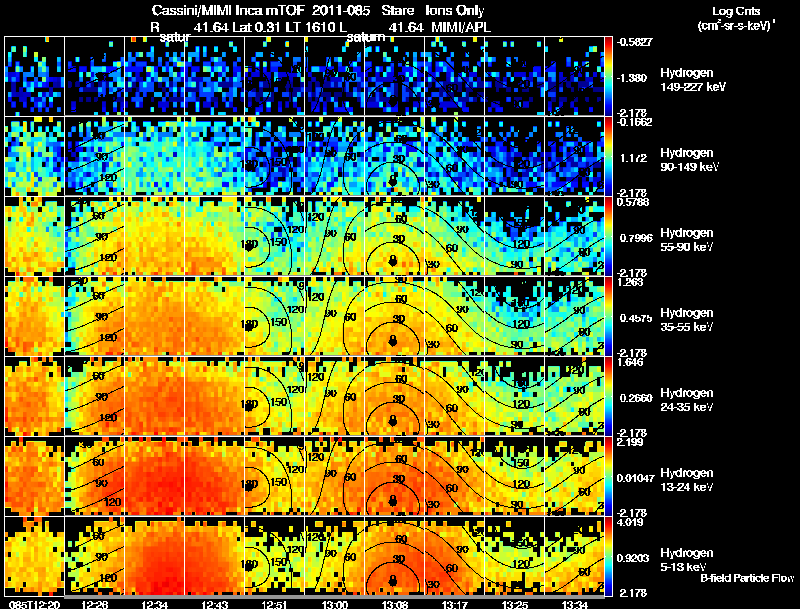Click the "4.019" colorbar value
800x609 pixels.
[x=629, y=522]
